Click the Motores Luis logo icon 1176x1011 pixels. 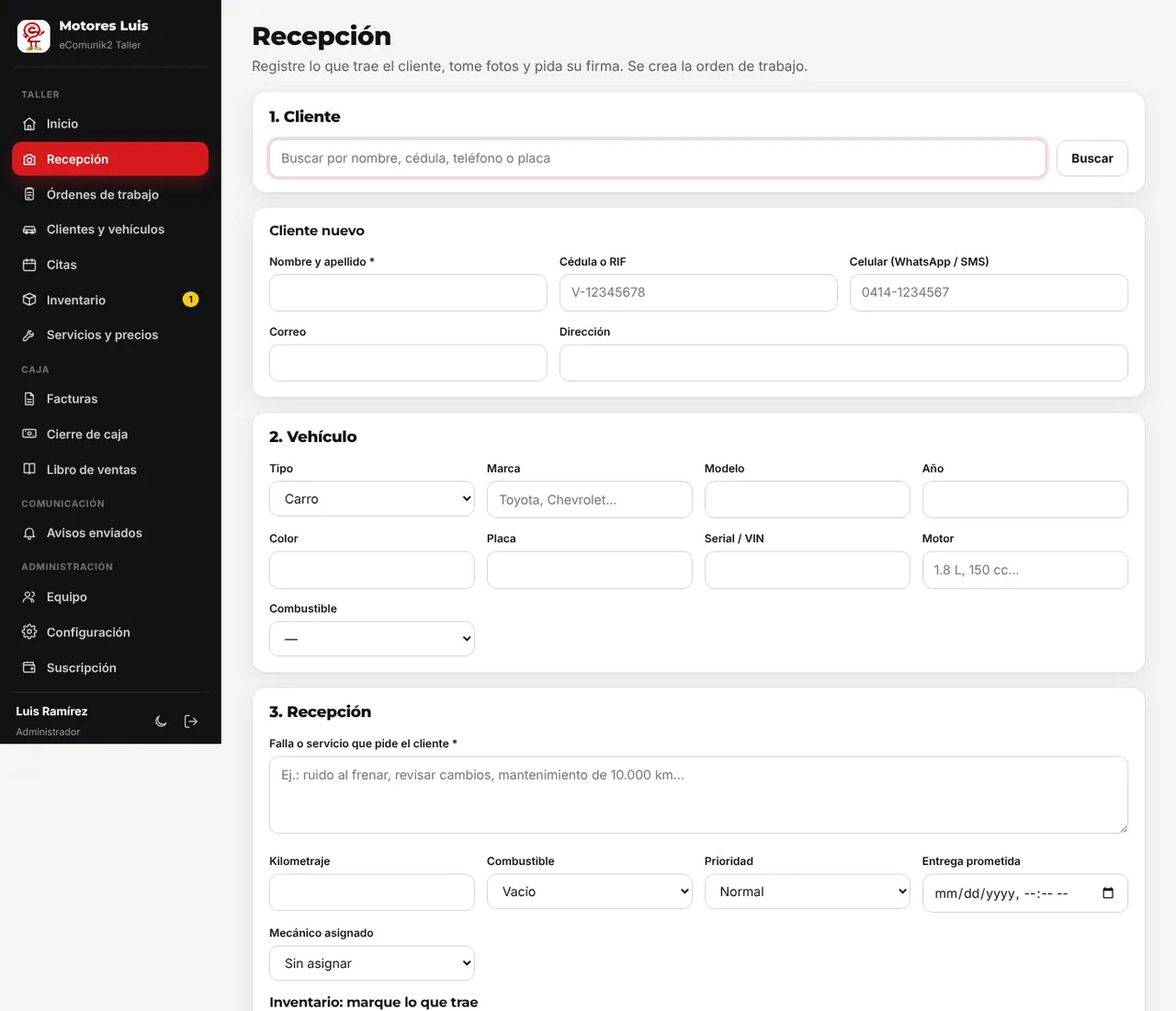[34, 36]
